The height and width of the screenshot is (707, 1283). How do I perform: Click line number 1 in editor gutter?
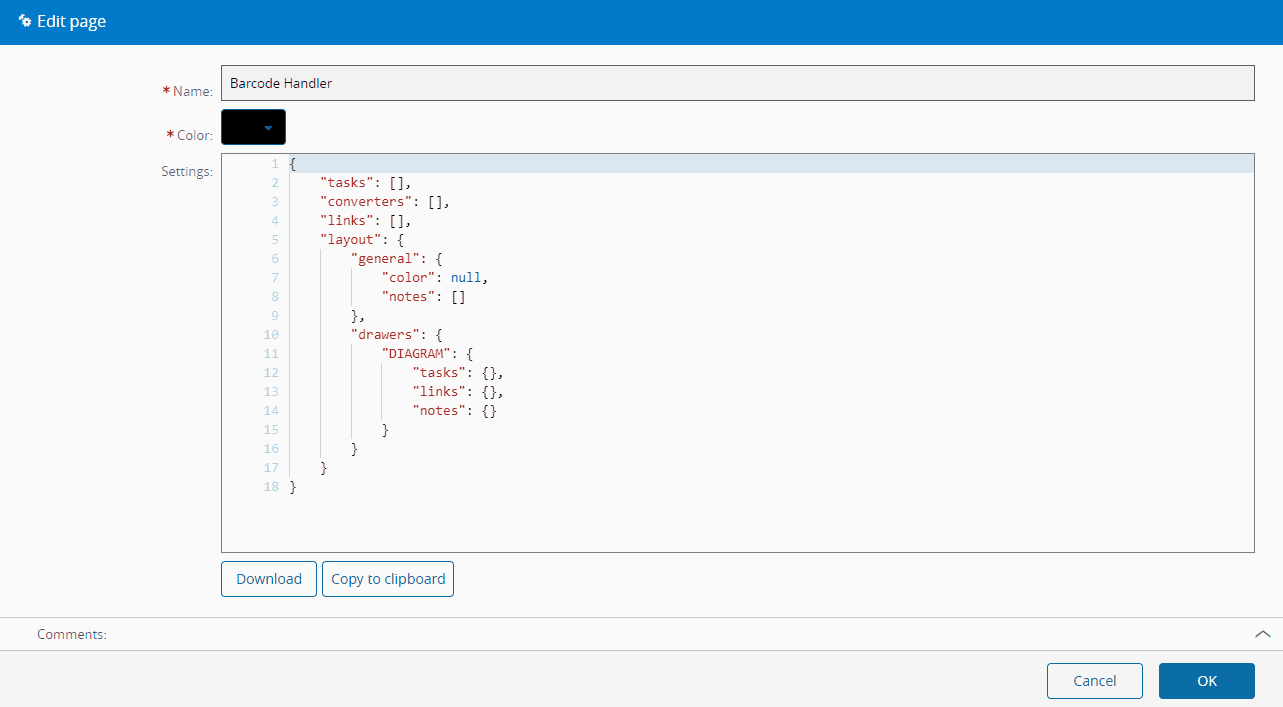pyautogui.click(x=274, y=164)
